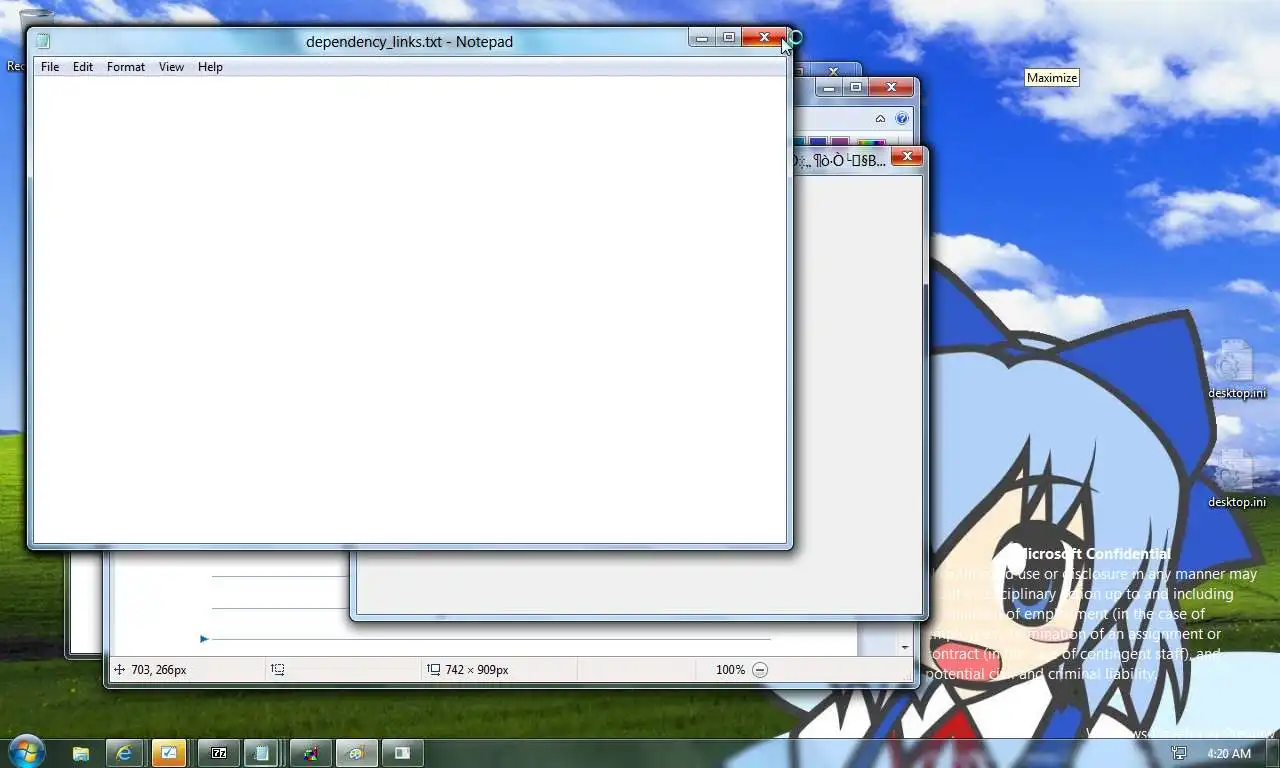Image resolution: width=1280 pixels, height=768 pixels.
Task: Minimize the dependency_links.txt Notepad window
Action: [x=702, y=38]
